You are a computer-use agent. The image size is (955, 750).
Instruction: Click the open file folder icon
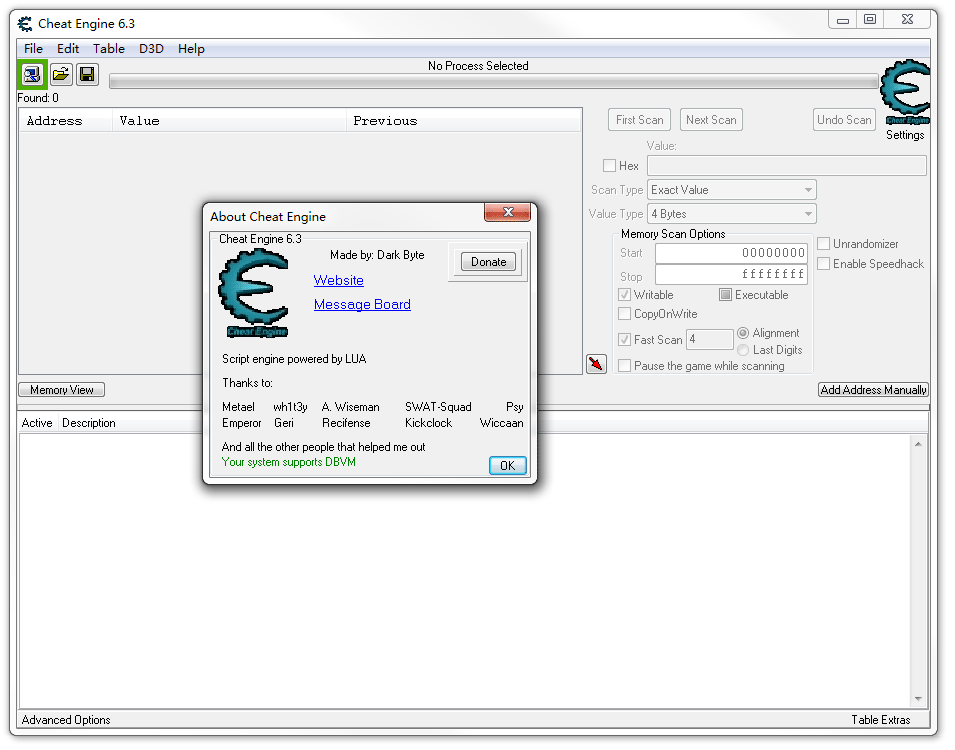(x=61, y=74)
